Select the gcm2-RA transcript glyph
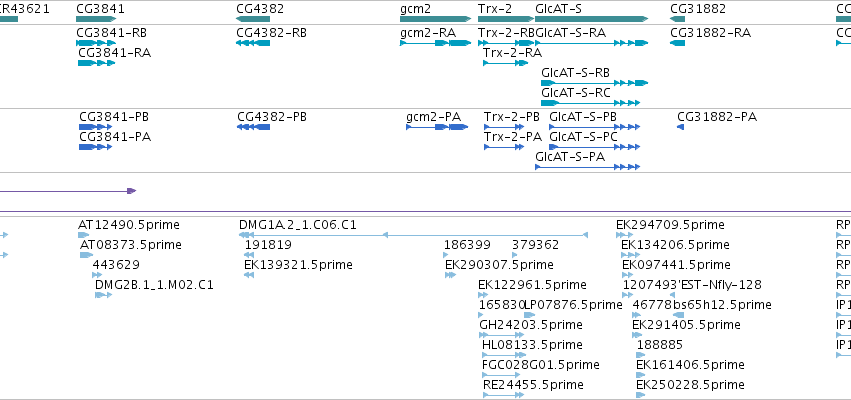Screen dimensions: 851x400 (x=435, y=43)
